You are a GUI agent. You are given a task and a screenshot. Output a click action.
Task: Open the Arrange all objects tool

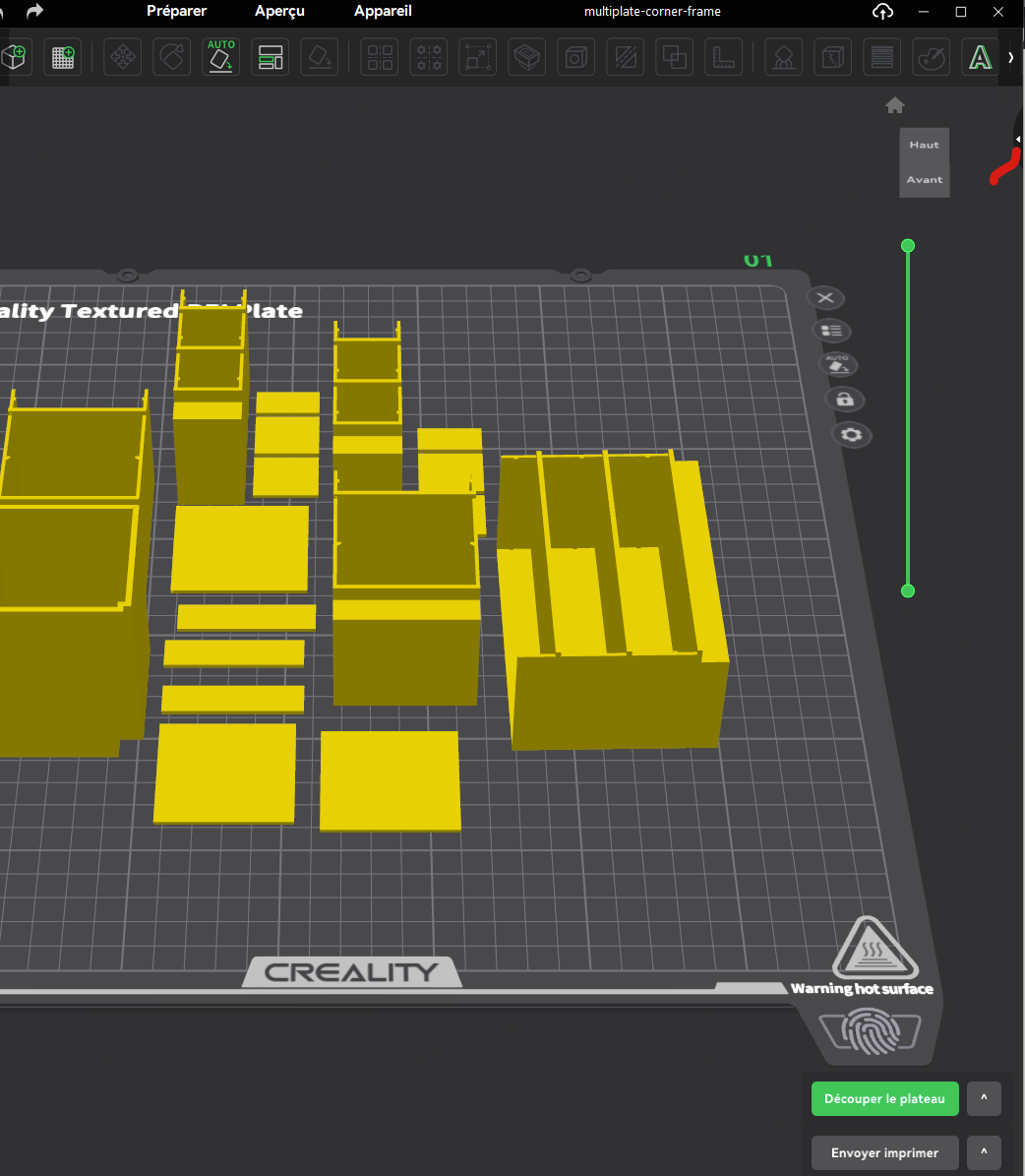pyautogui.click(x=270, y=57)
